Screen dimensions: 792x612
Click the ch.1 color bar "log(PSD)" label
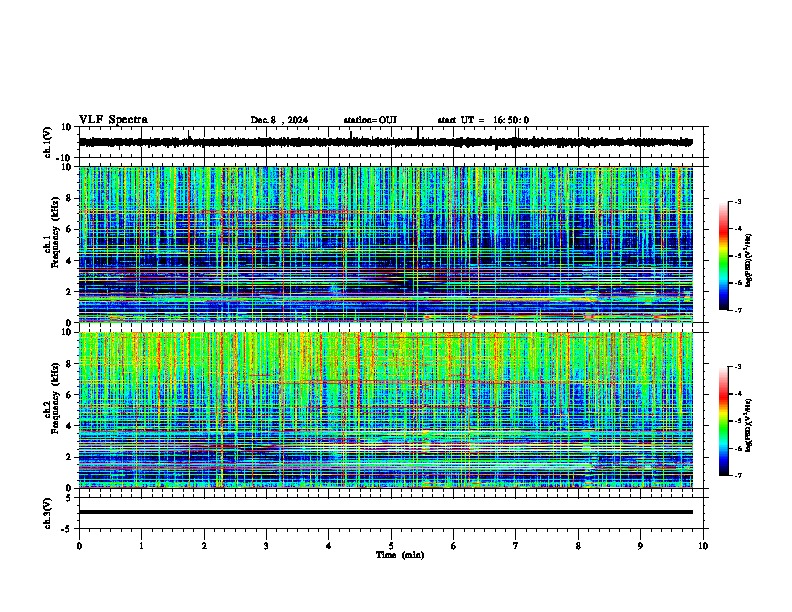(x=748, y=260)
